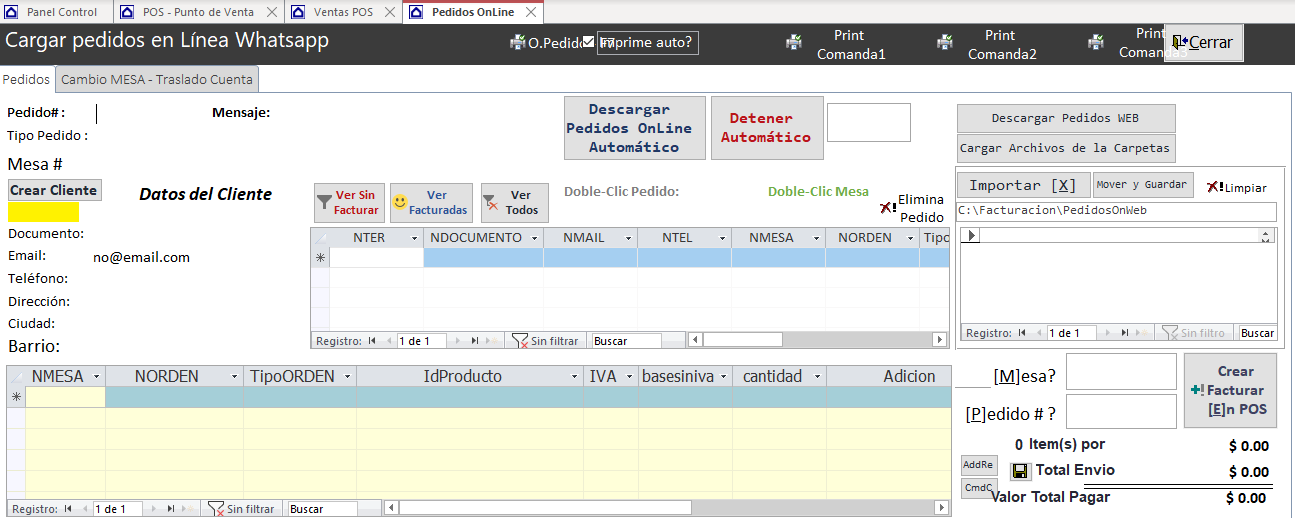Open the IdProducto column dropdown arrow
1295x518 pixels.
[x=574, y=377]
